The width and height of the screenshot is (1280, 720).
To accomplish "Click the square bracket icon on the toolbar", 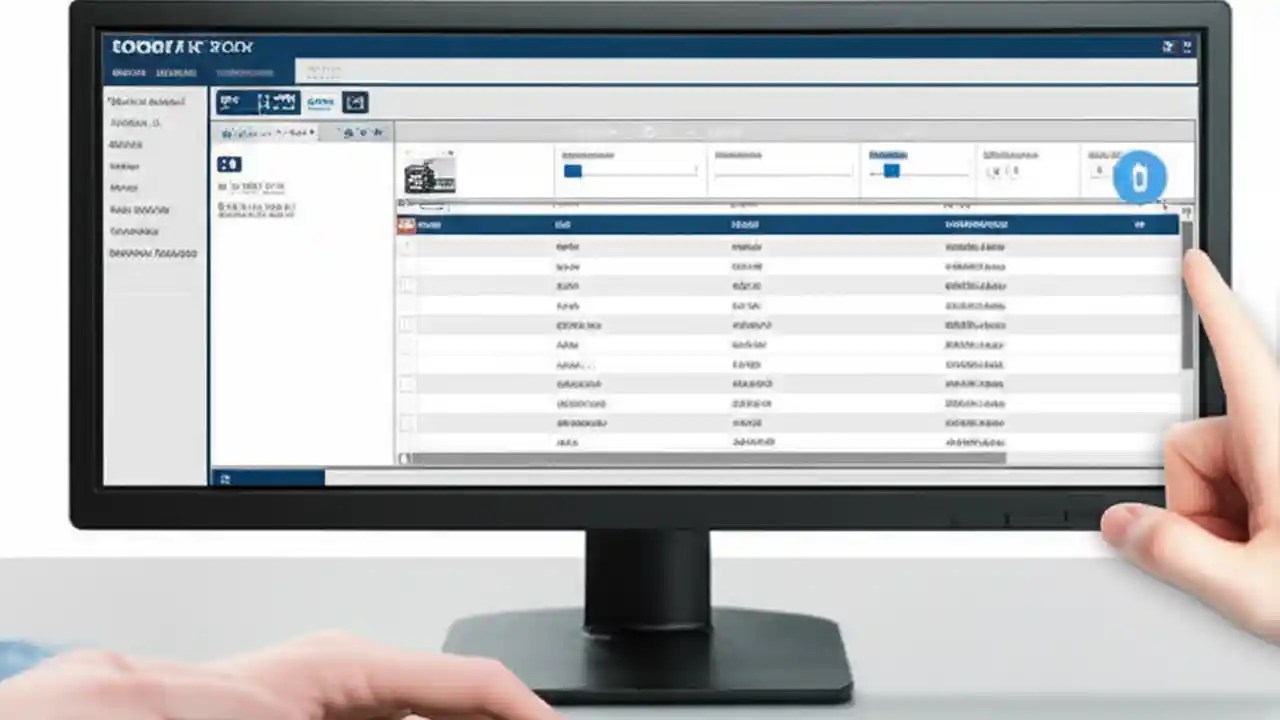I will coord(355,101).
